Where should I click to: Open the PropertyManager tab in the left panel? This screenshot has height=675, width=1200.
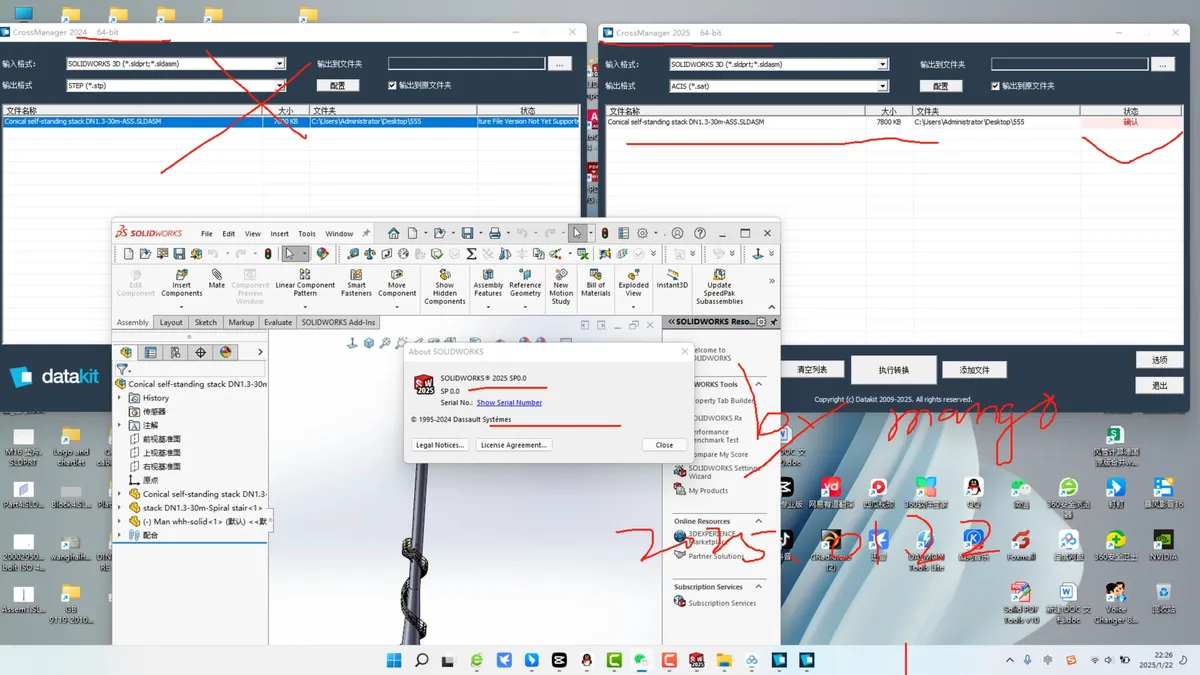150,352
